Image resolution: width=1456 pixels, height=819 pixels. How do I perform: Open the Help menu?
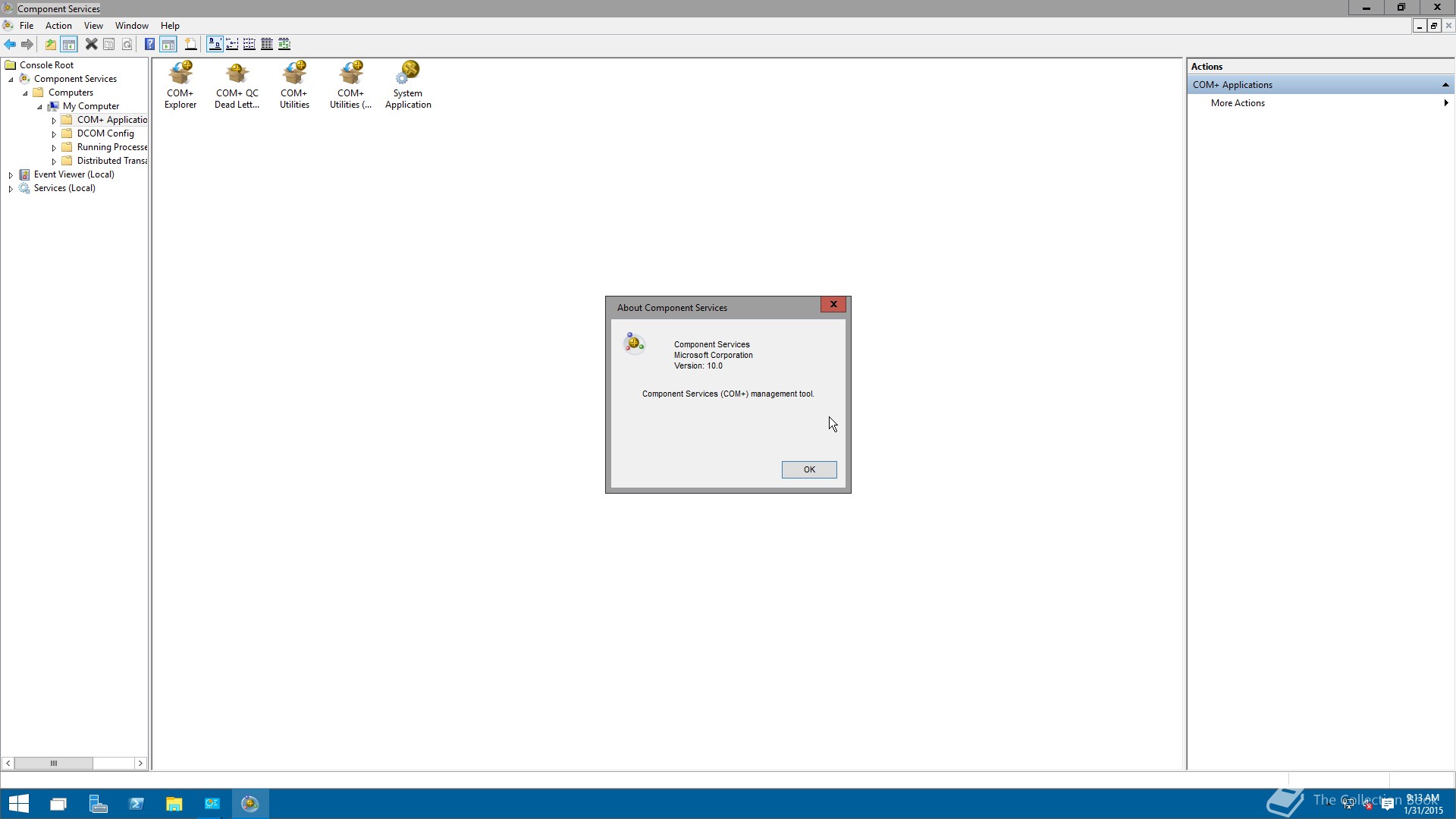point(170,26)
